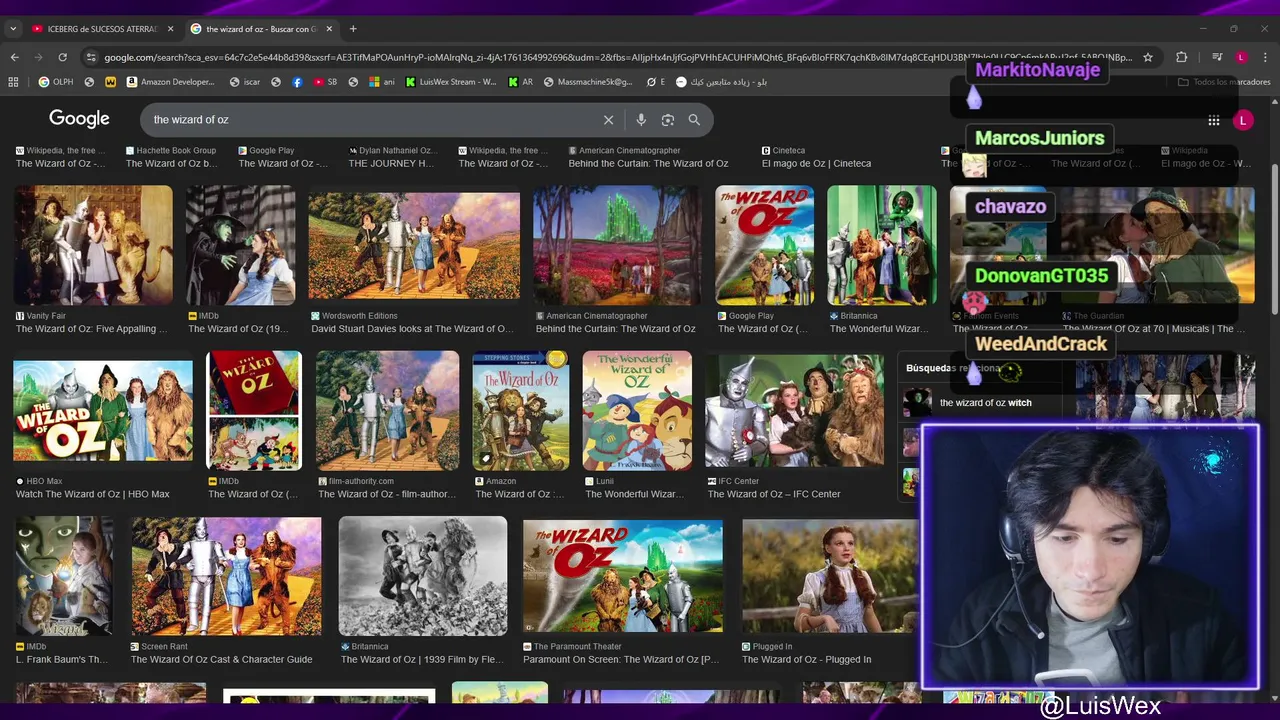The width and height of the screenshot is (1280, 720).
Task: Open OLPH bookmark
Action: (x=56, y=82)
